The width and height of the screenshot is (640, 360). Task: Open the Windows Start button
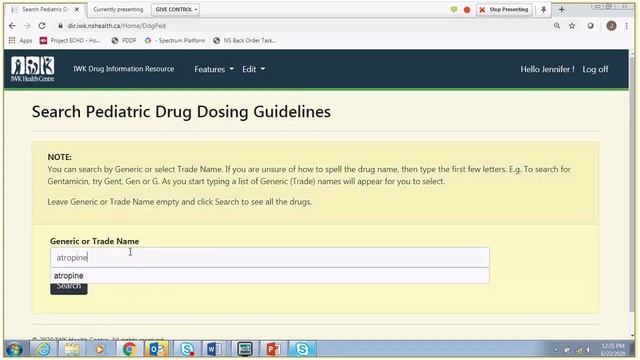(14, 349)
